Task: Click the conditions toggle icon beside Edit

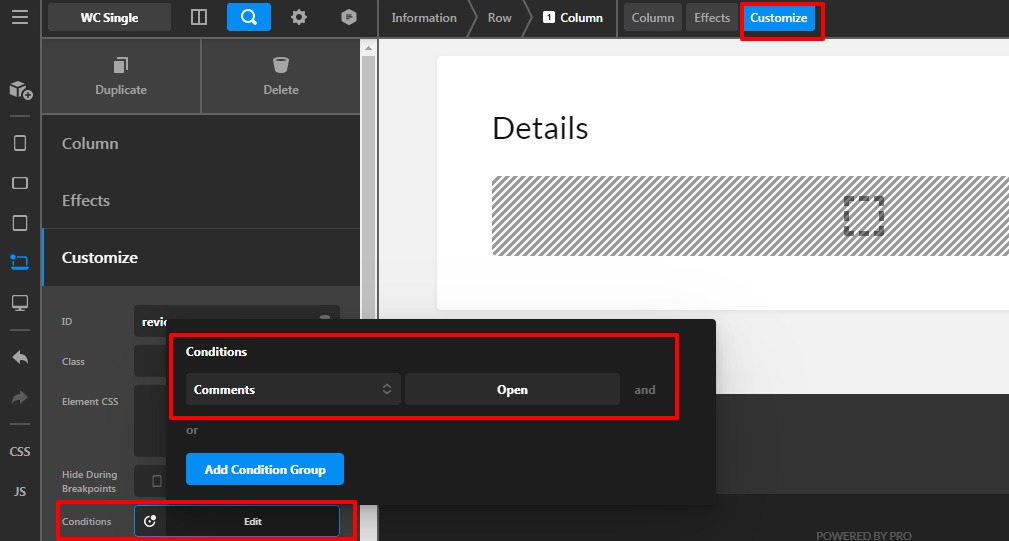Action: (x=150, y=521)
